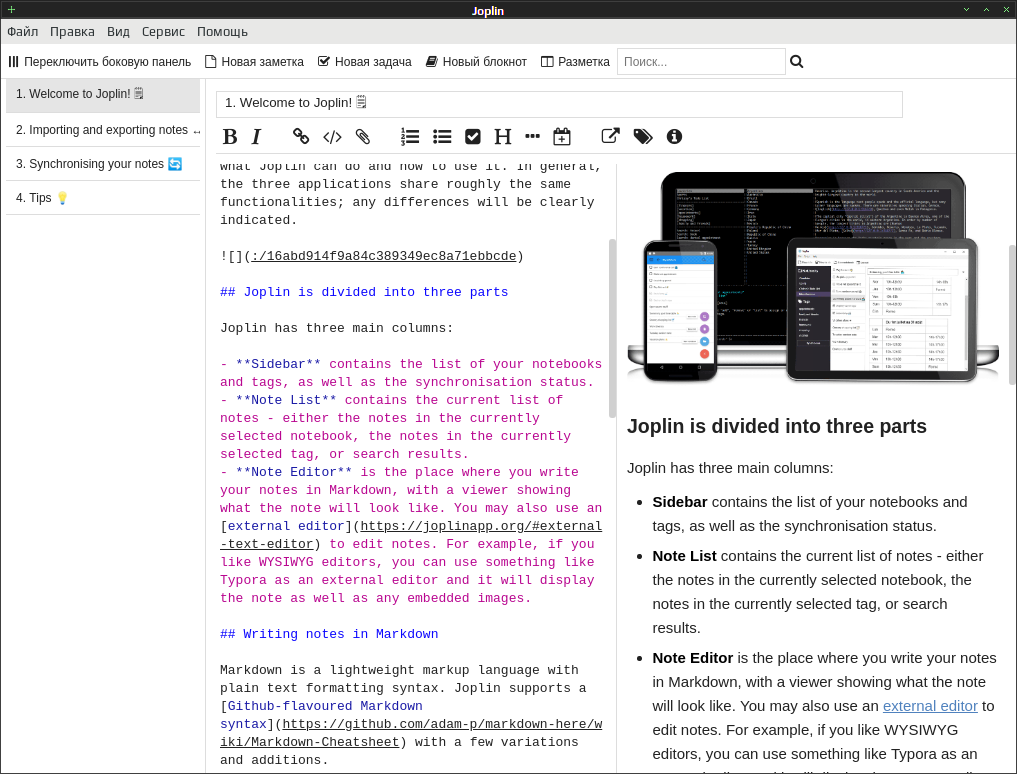Click the Joplin devices image in preview
The width and height of the screenshot is (1017, 774).
pos(813,276)
